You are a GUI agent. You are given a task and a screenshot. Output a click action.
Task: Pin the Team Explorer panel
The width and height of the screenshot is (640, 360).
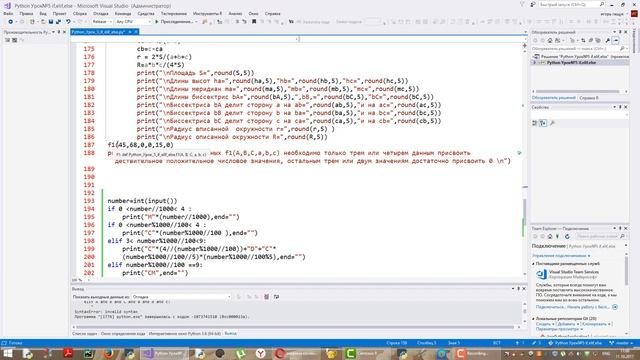[620, 228]
